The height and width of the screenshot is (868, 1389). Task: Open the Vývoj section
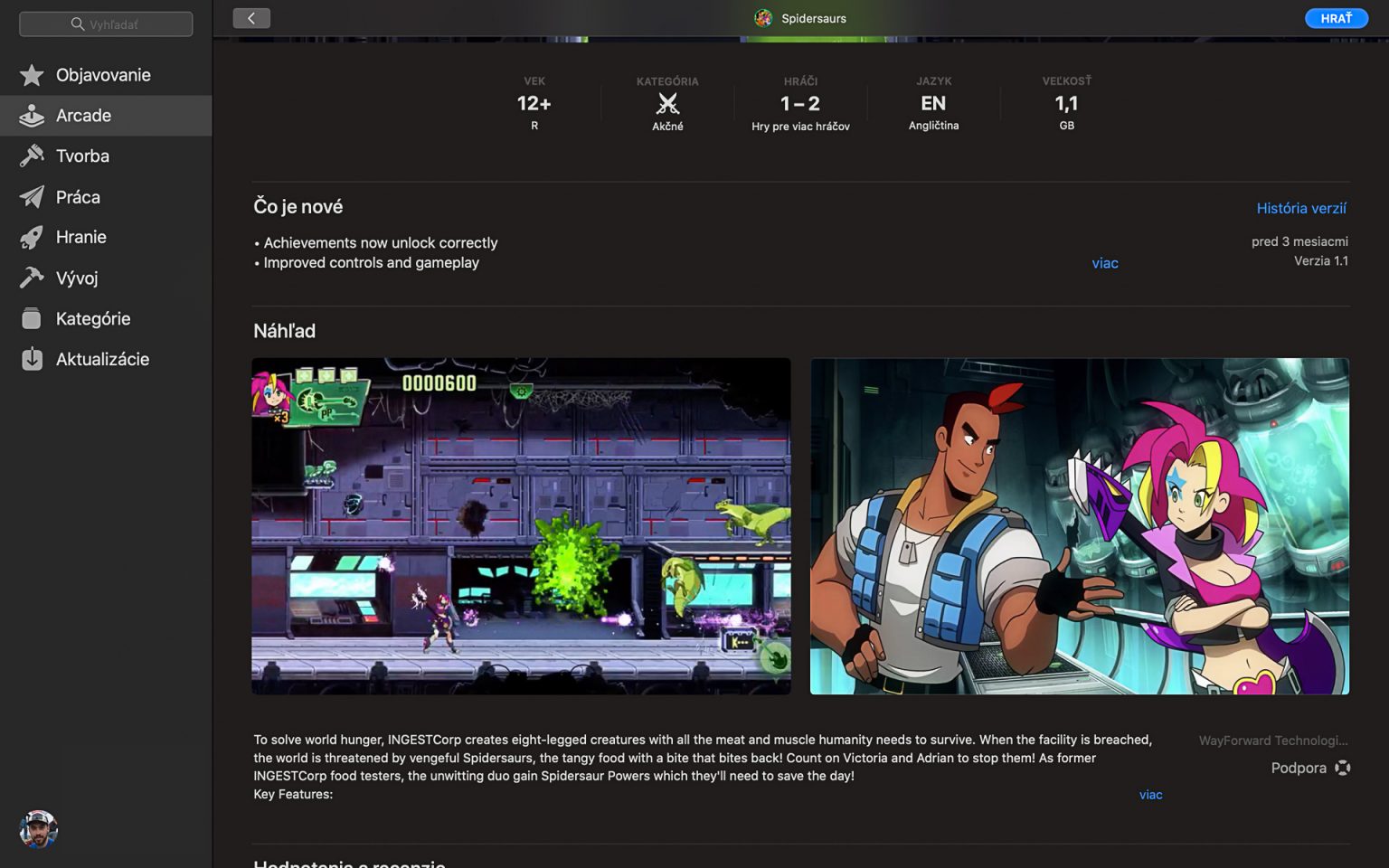coord(106,278)
